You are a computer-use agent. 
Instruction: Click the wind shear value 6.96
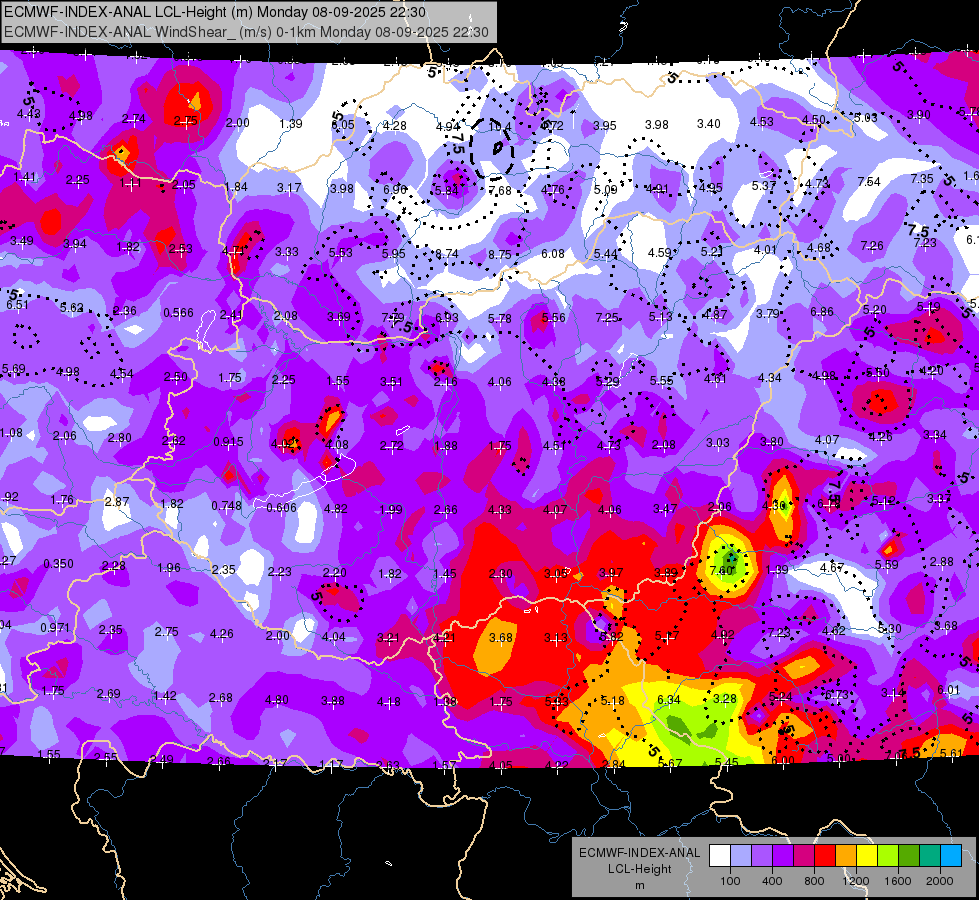pos(395,189)
